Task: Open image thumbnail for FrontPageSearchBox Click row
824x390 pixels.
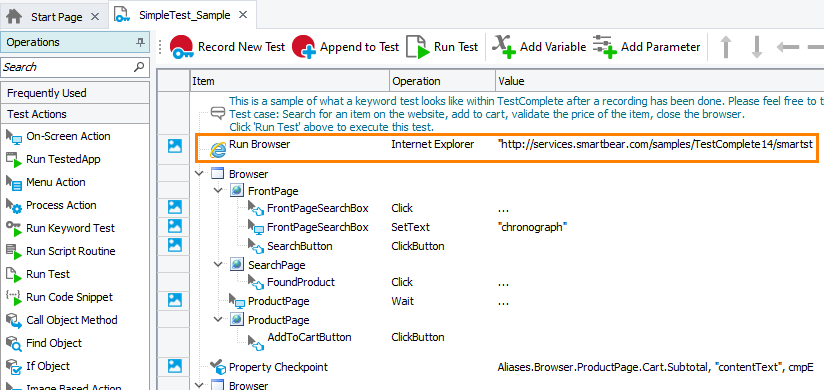Action: tap(174, 207)
